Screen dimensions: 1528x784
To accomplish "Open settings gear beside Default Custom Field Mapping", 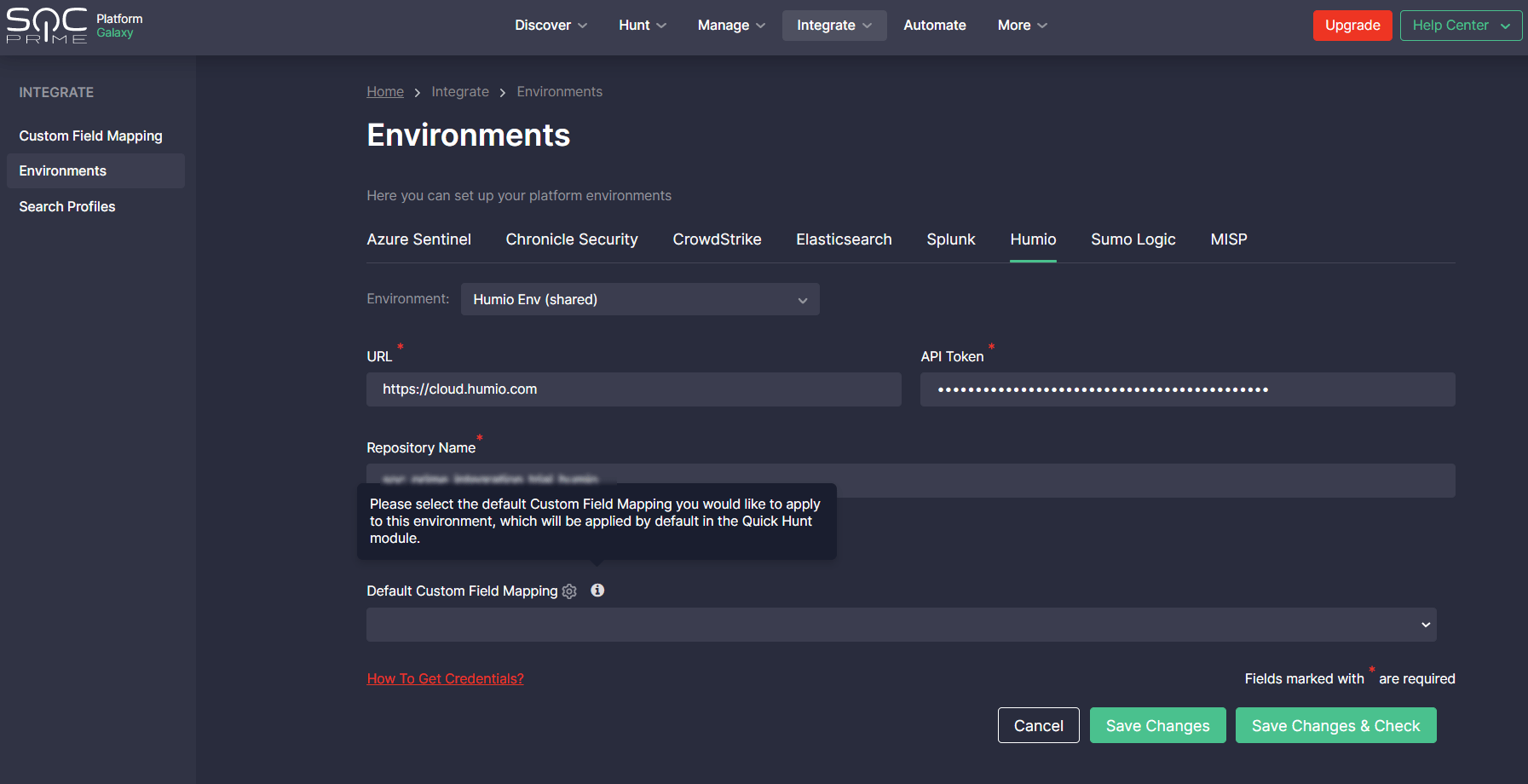I will (x=569, y=591).
